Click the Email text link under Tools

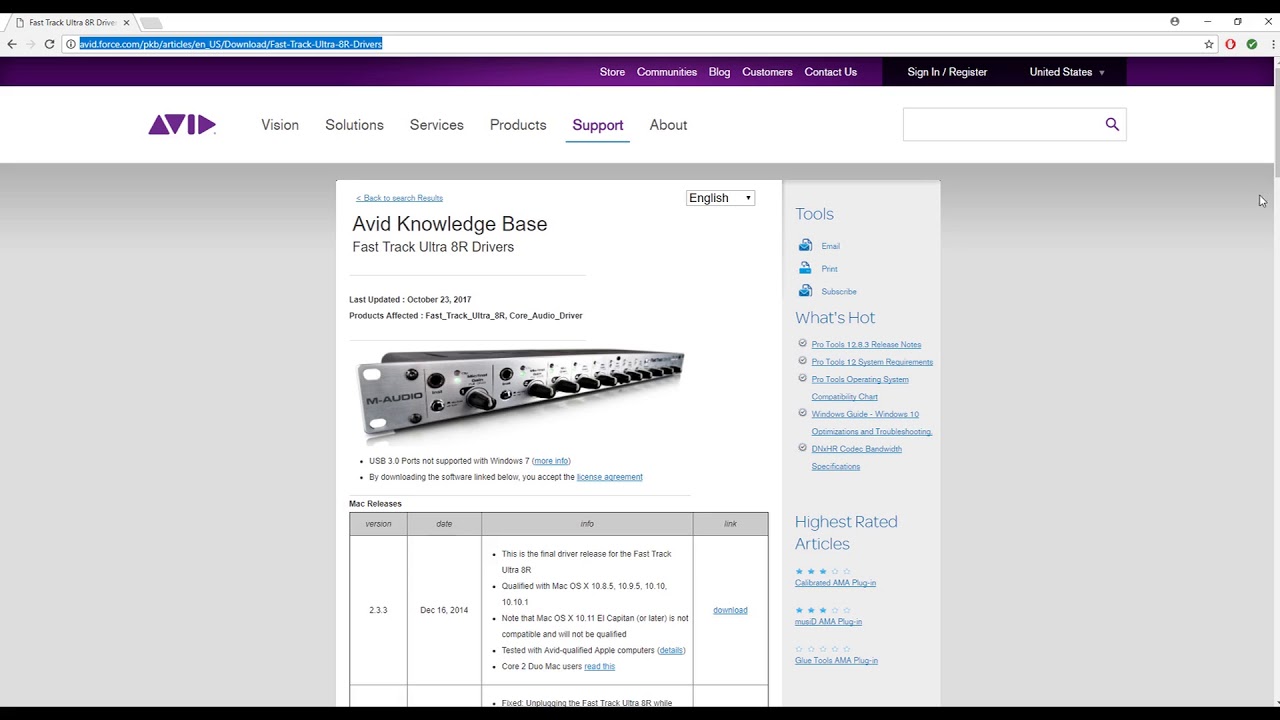click(x=830, y=246)
